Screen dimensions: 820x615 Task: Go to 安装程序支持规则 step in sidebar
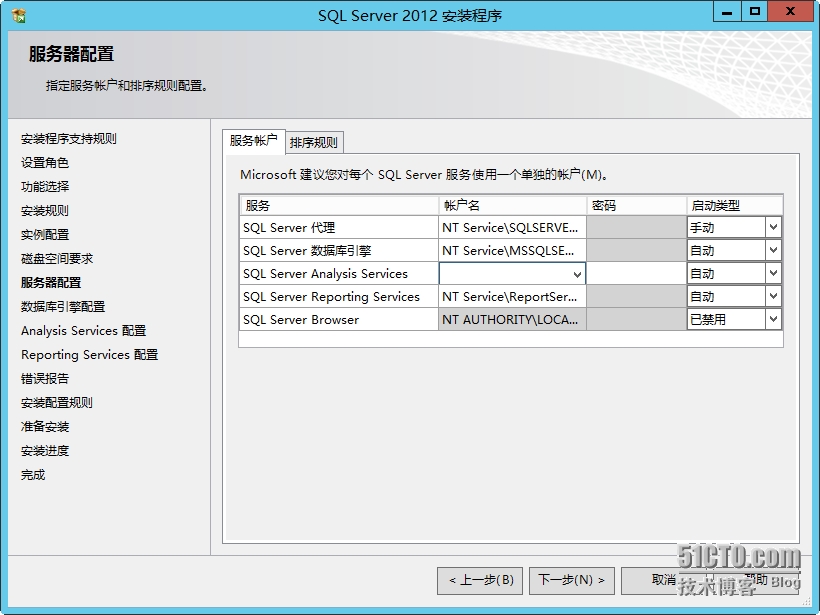click(69, 139)
